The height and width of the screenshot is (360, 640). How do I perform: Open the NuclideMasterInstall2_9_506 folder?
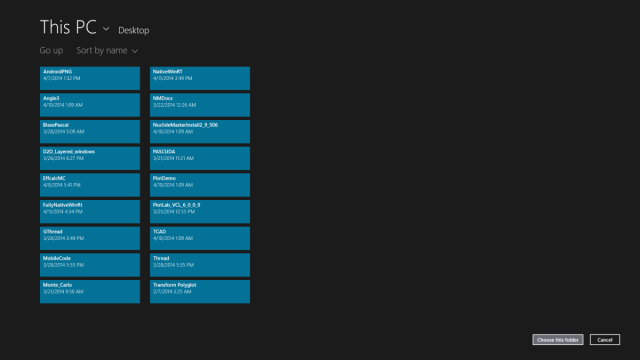pyautogui.click(x=200, y=131)
